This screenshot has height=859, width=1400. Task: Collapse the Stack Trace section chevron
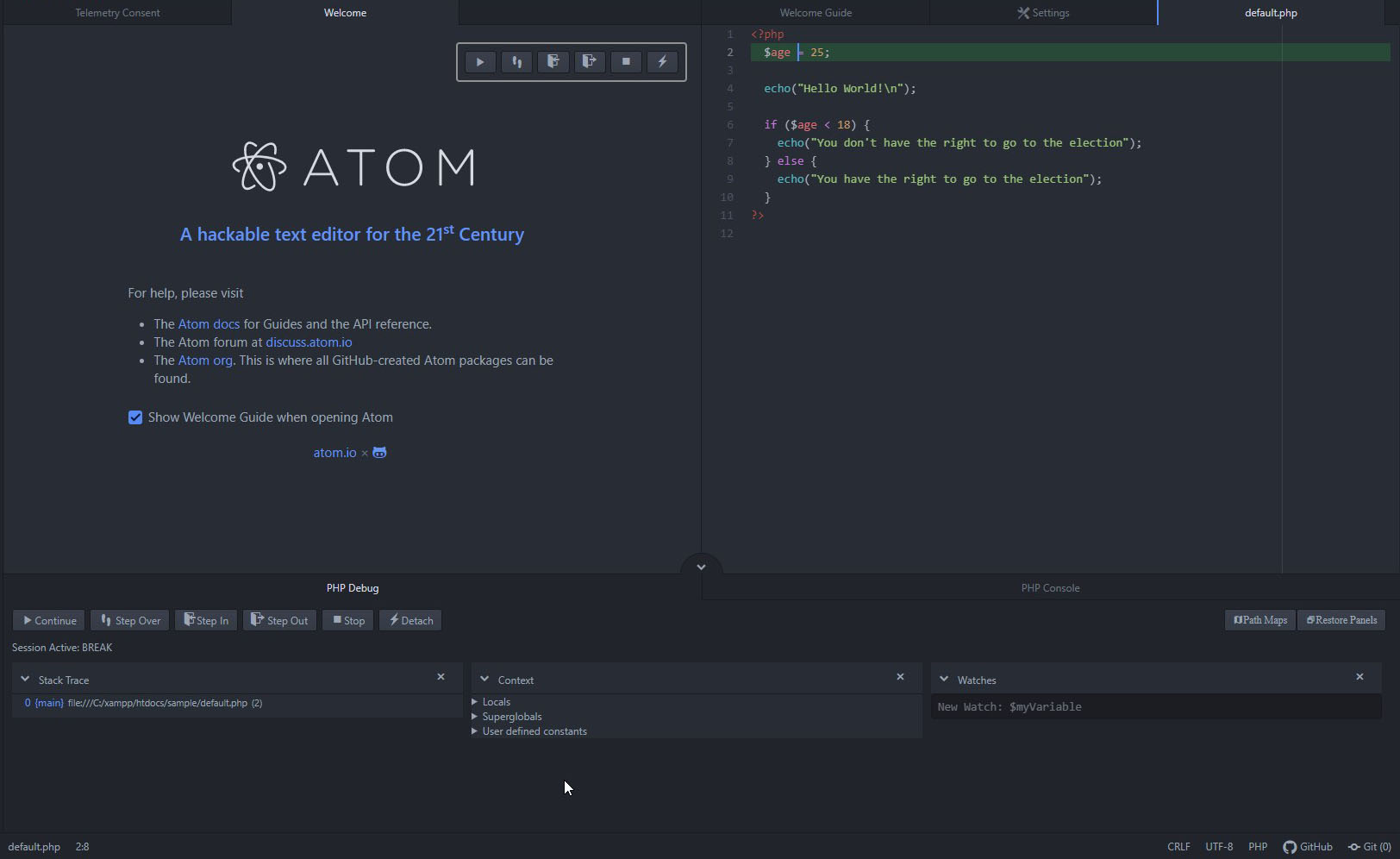point(25,680)
